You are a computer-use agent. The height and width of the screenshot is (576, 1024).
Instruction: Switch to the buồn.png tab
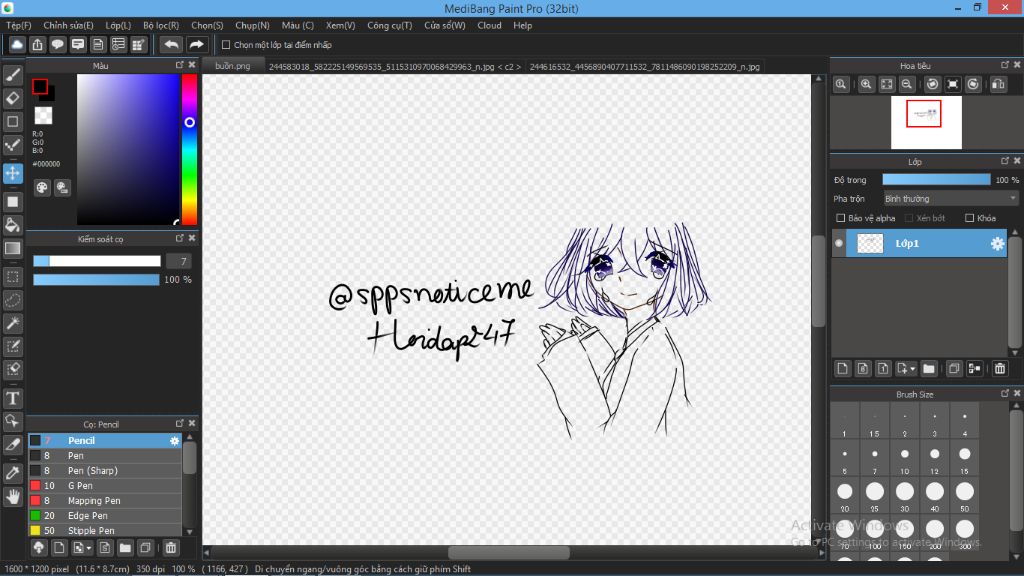click(232, 66)
